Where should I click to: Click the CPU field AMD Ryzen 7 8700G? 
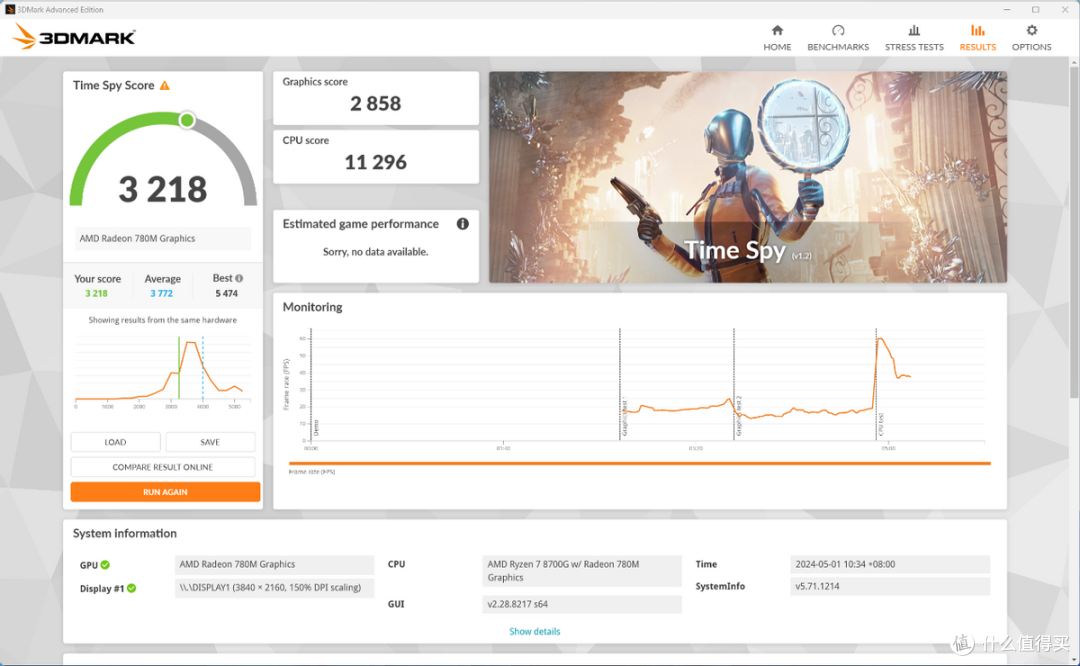tap(582, 571)
